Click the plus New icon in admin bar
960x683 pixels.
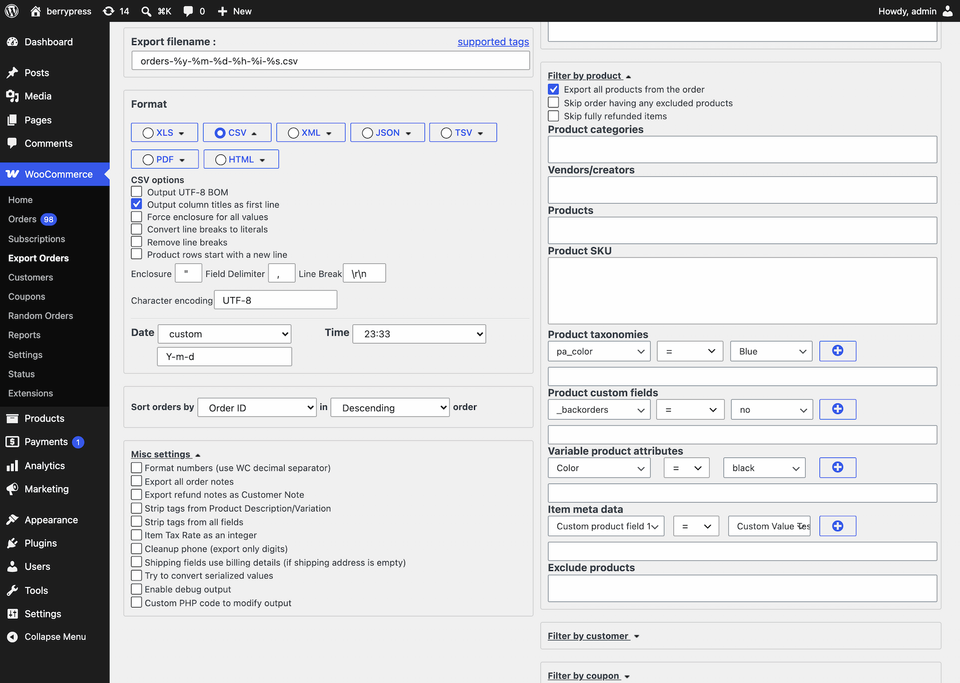[222, 11]
